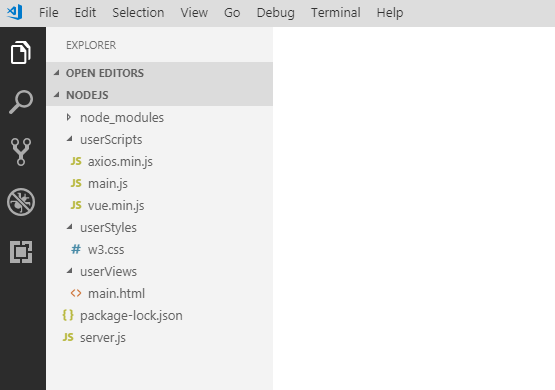Open the Edit menu
The image size is (555, 390).
click(x=85, y=13)
